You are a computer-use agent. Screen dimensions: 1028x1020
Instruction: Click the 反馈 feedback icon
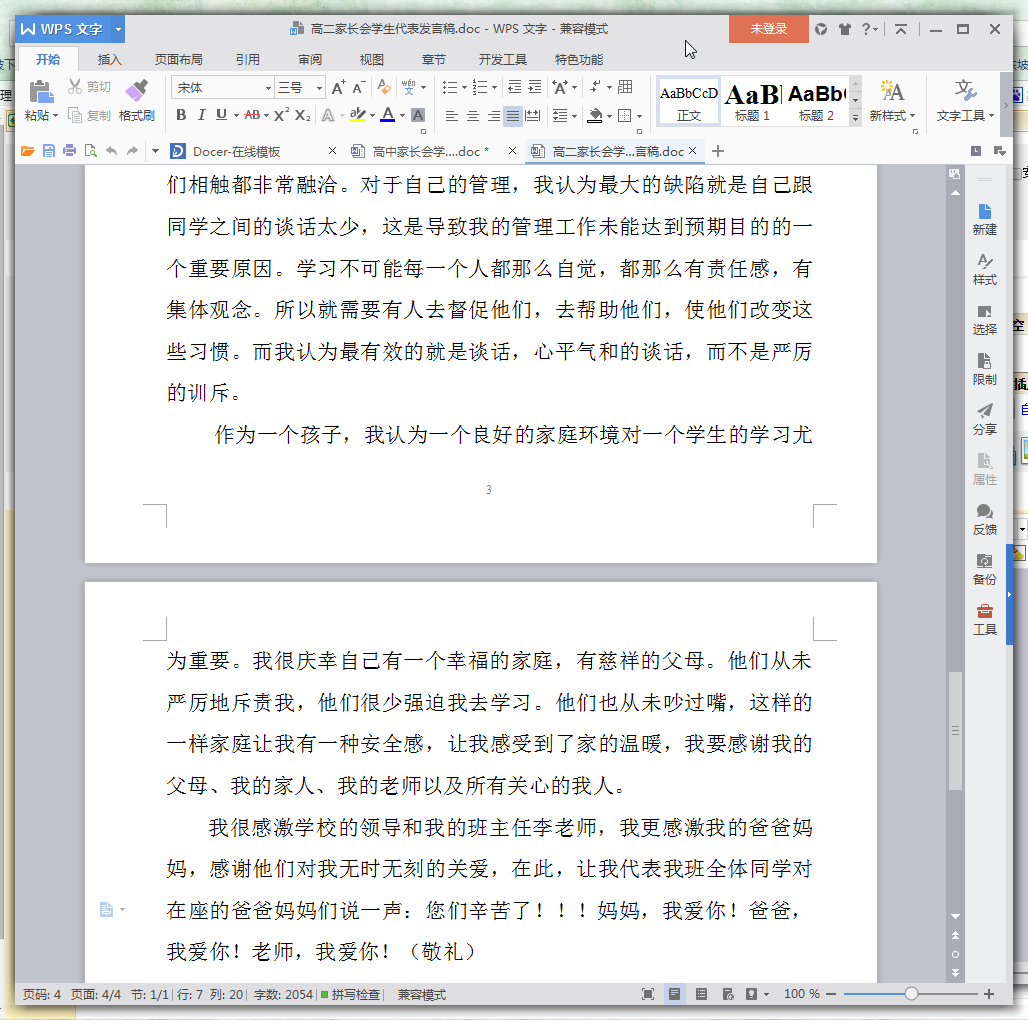(x=984, y=519)
